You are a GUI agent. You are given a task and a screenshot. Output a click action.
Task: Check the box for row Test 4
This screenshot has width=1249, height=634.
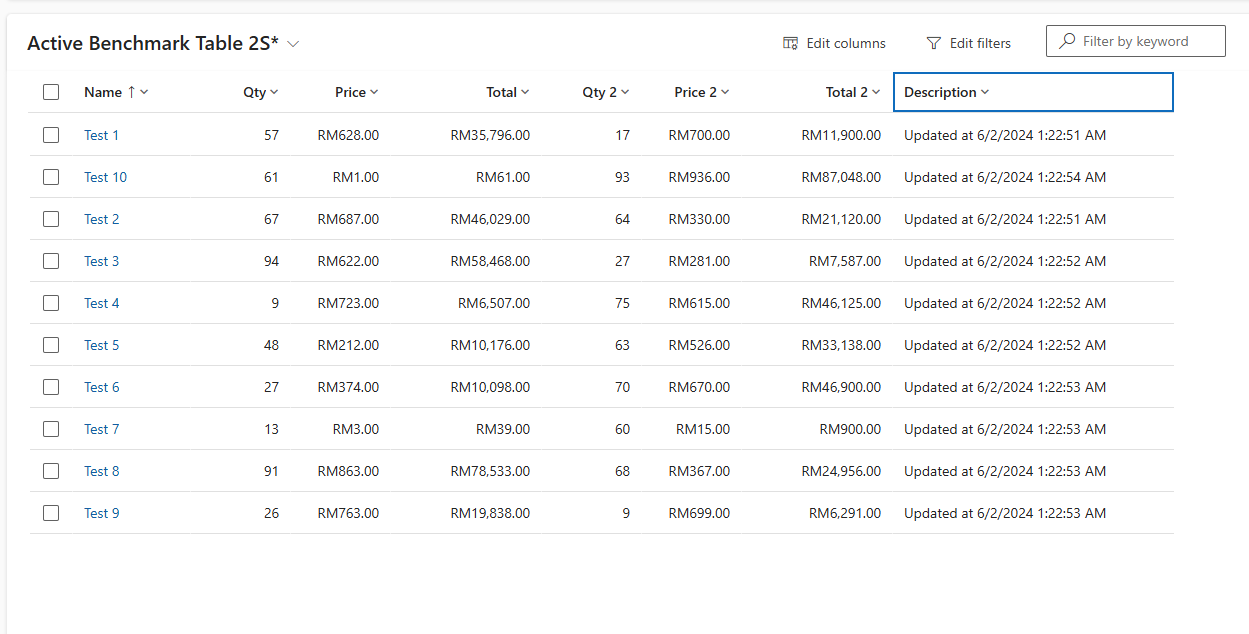tap(51, 303)
